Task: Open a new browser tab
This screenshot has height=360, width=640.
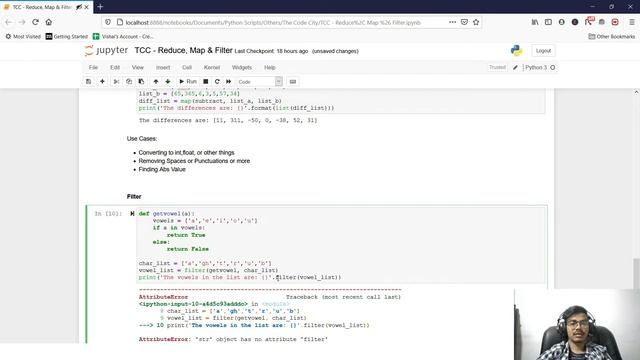Action: tap(100, 7)
